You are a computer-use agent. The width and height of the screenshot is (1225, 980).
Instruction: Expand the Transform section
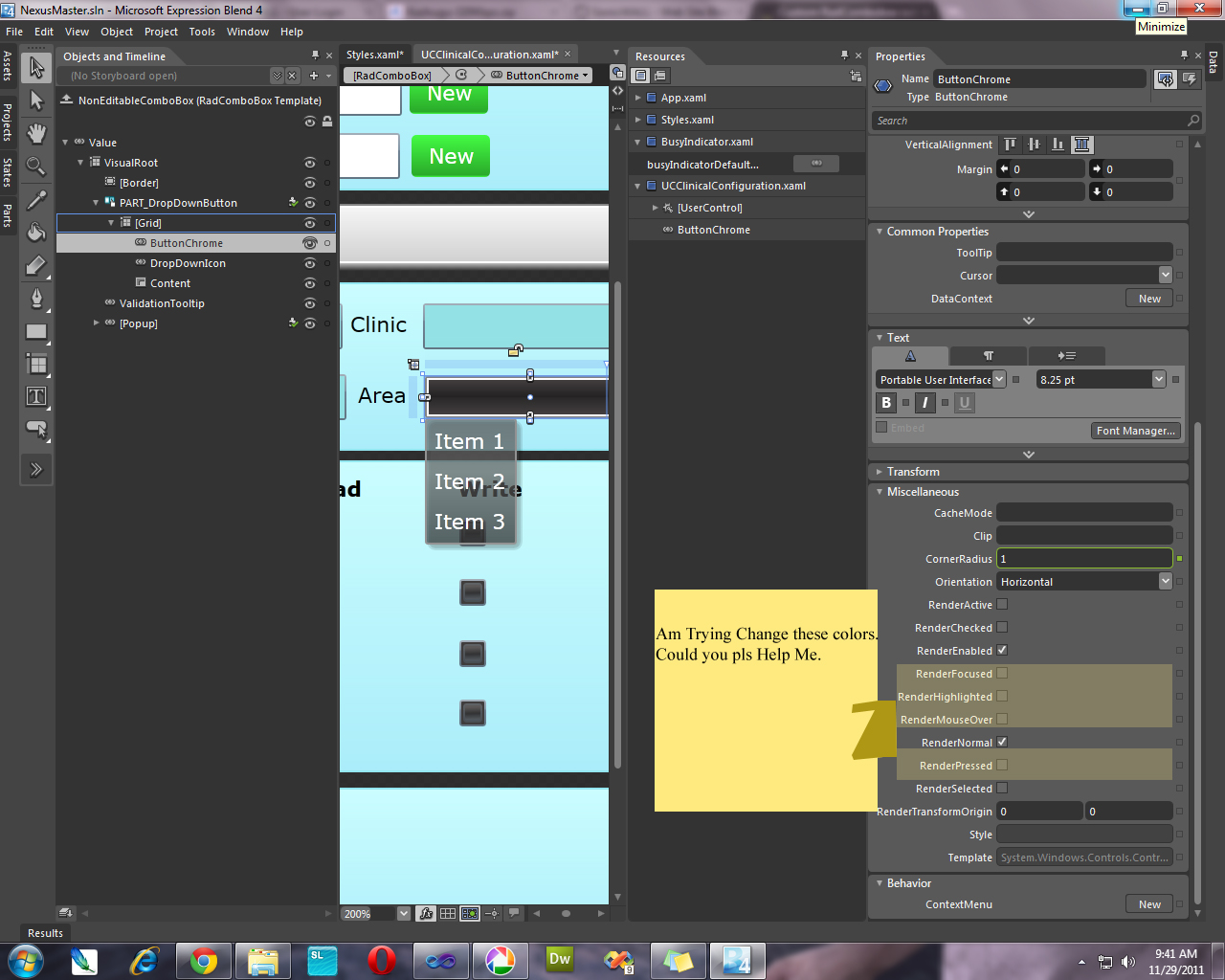point(879,472)
